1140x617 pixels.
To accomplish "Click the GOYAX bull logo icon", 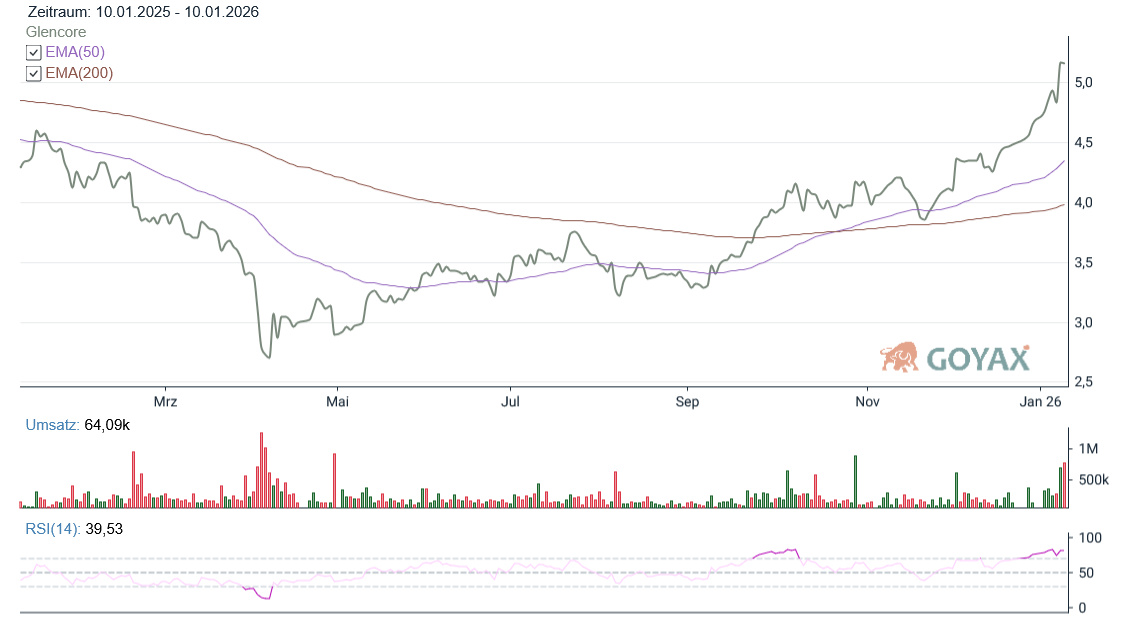I will (x=899, y=357).
